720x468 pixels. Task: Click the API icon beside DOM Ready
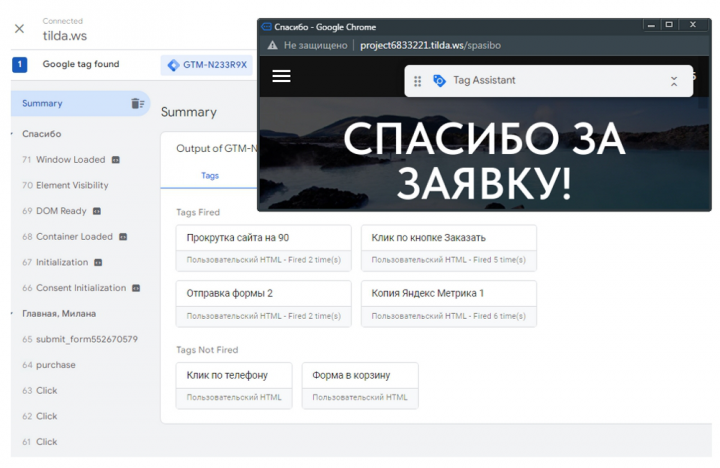[x=97, y=211]
